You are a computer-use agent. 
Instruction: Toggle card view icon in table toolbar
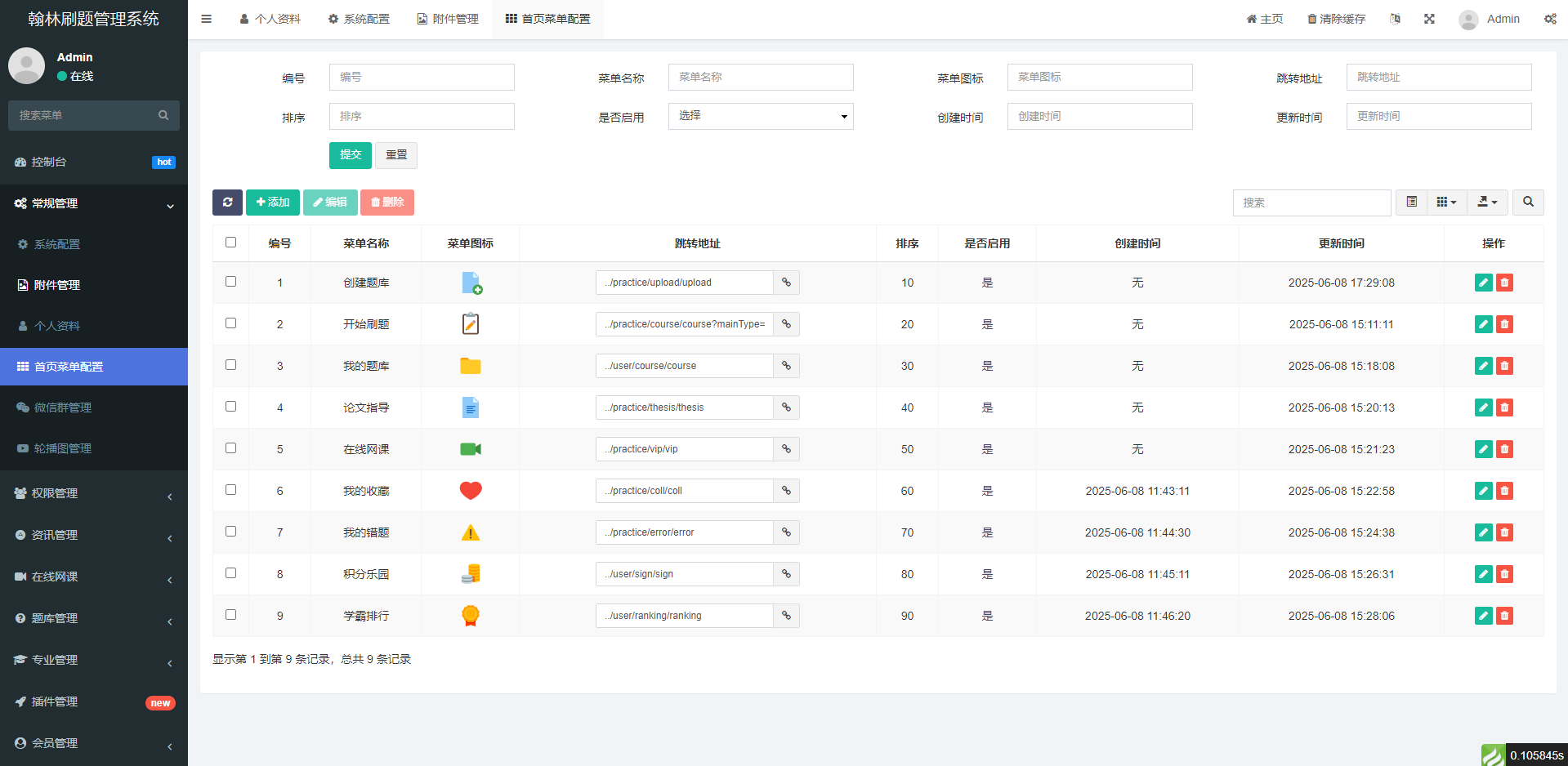1411,203
